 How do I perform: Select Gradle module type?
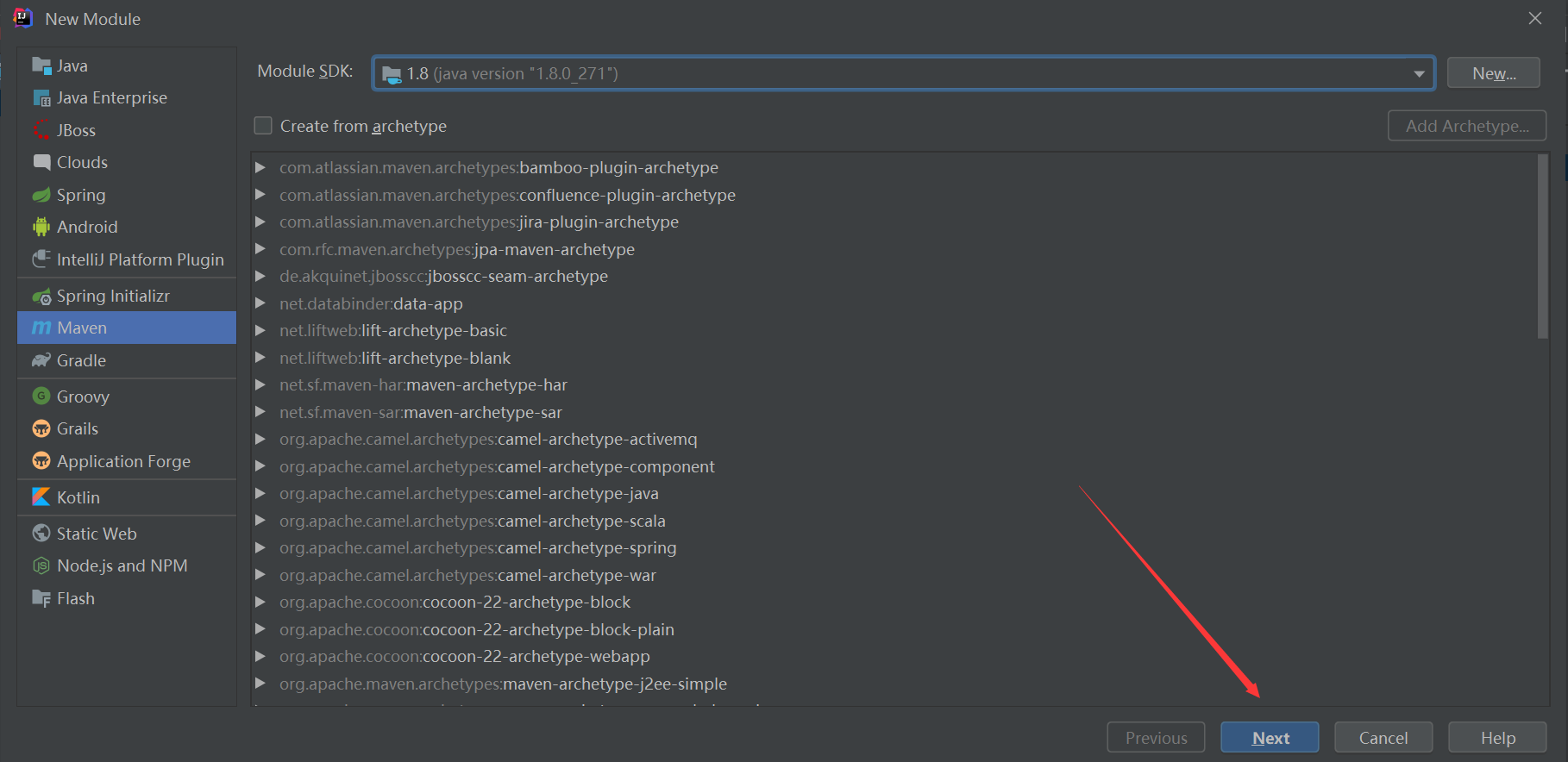pos(127,360)
